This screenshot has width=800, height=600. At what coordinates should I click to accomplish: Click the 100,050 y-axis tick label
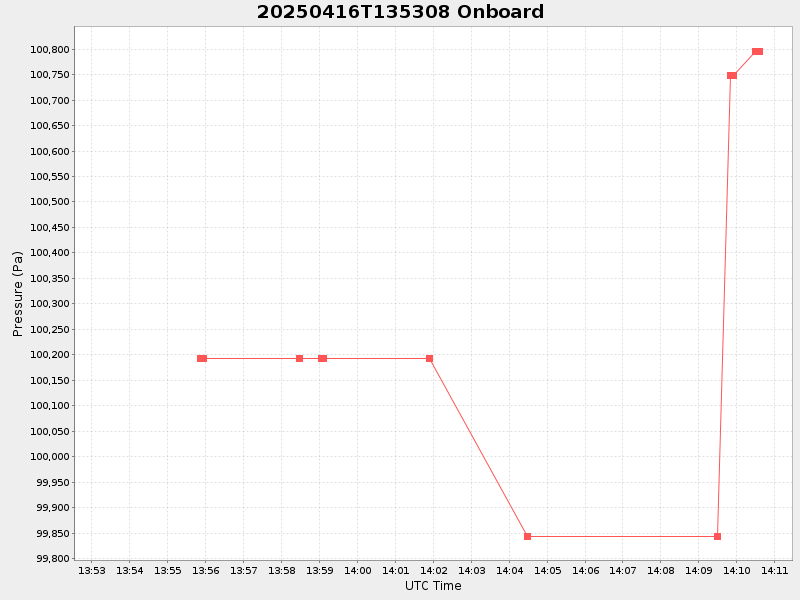49,432
